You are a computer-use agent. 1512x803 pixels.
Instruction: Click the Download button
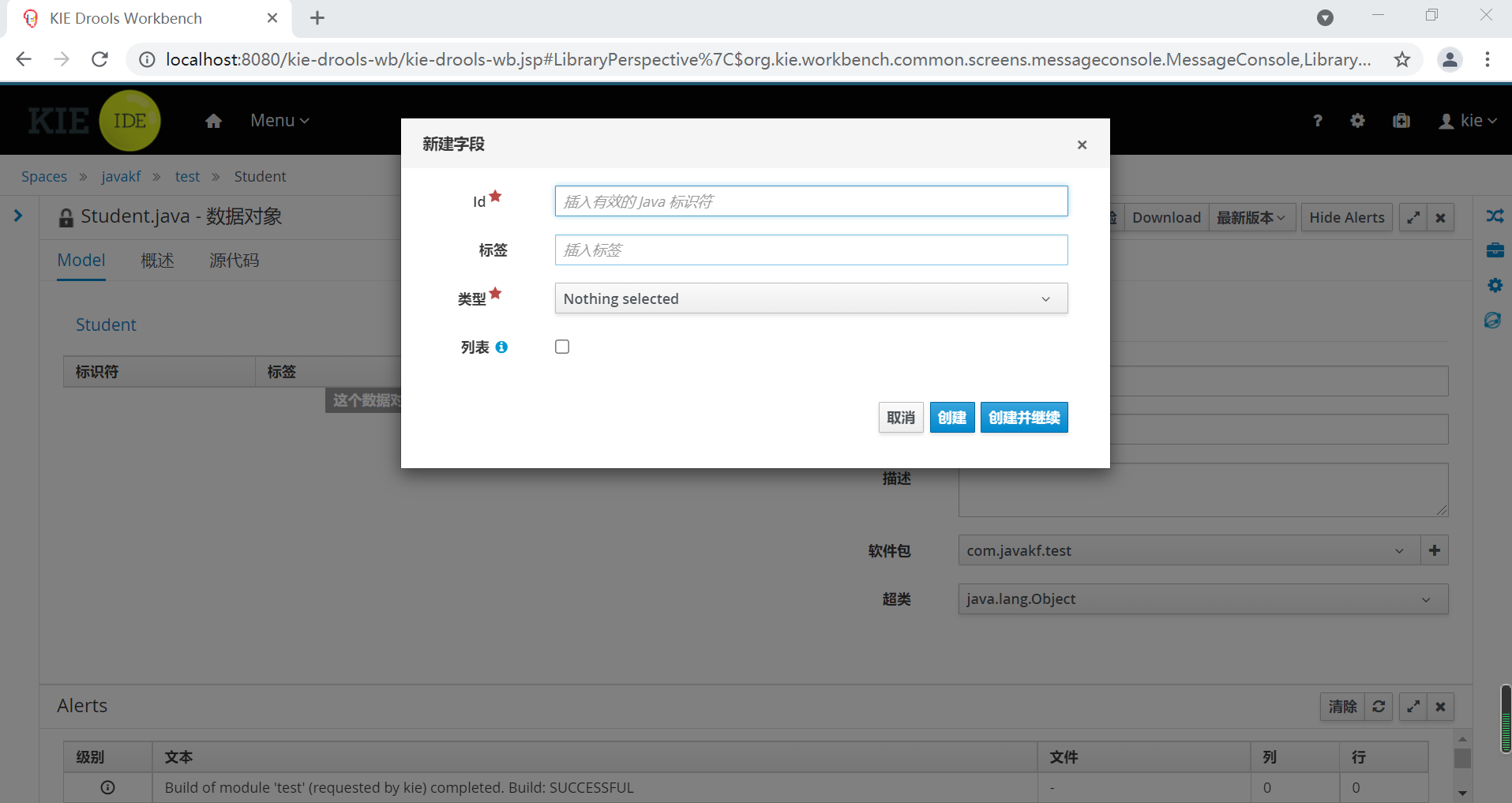1166,217
